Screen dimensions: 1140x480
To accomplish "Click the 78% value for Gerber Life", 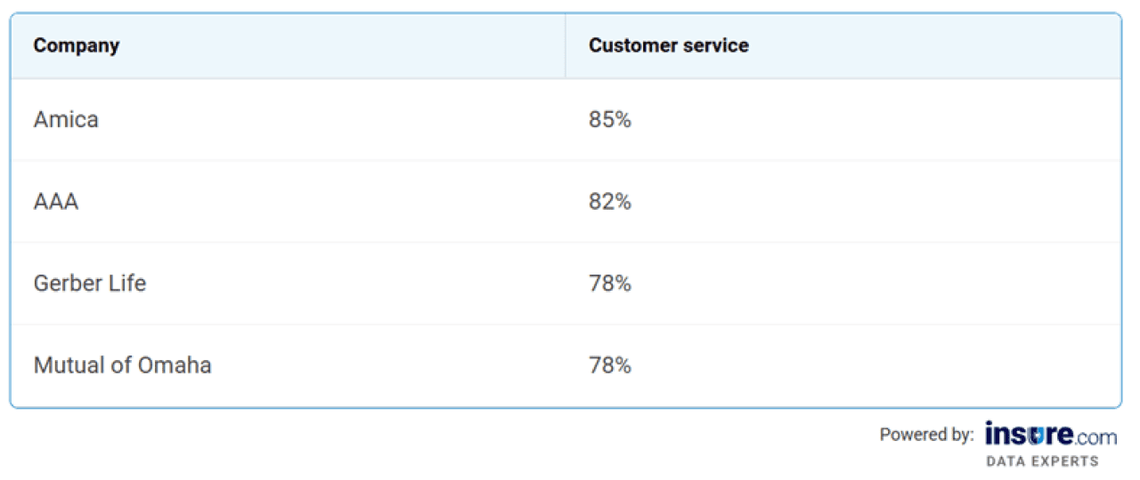I will 610,284.
